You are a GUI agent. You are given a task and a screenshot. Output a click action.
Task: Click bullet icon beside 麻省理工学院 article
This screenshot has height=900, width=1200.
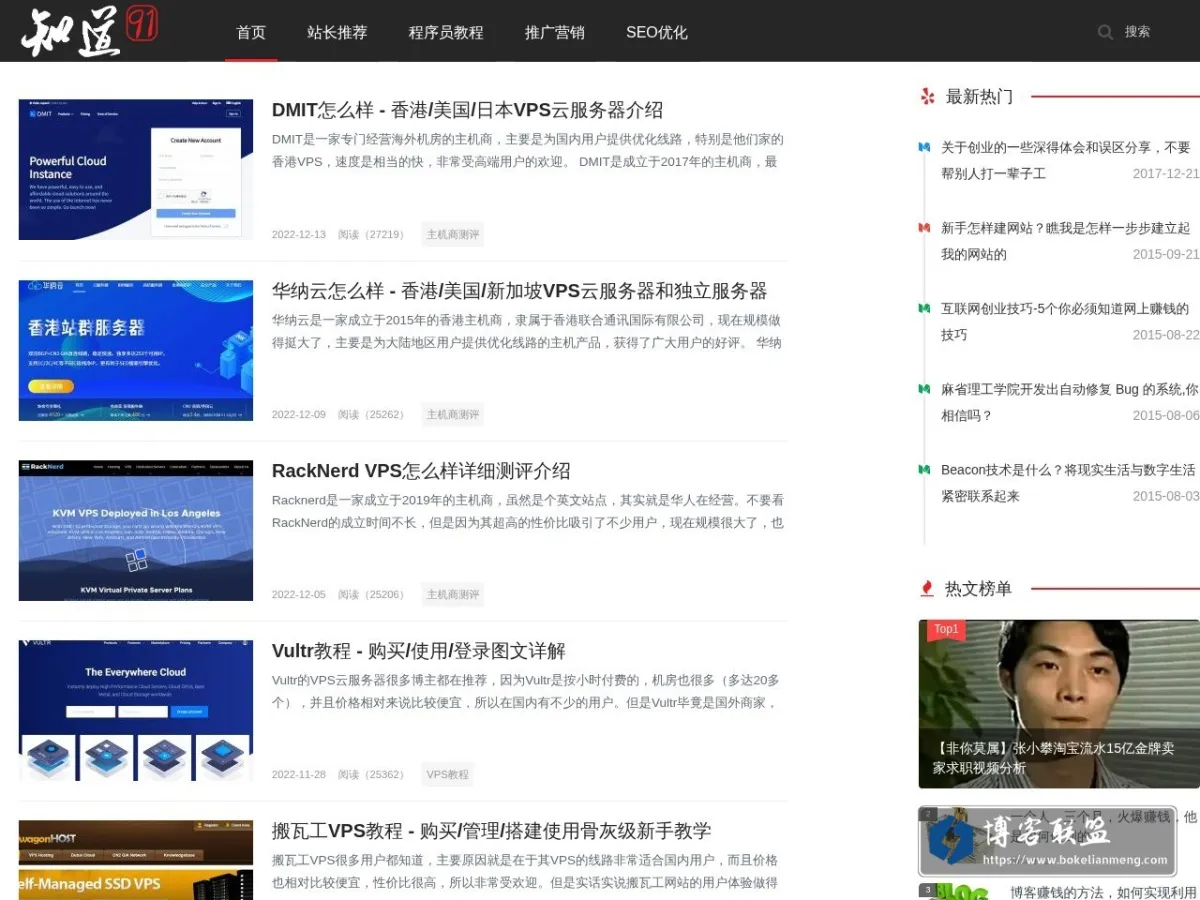coord(925,389)
